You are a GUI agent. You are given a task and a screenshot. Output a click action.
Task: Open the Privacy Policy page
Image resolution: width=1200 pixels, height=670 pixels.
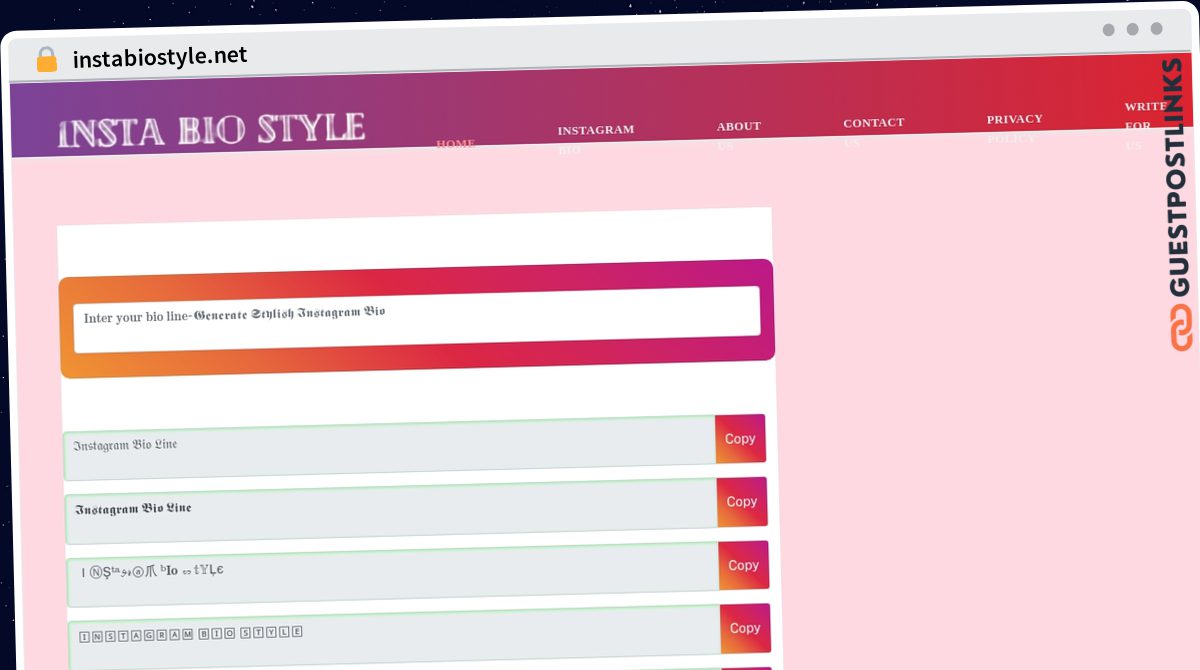(x=1015, y=128)
